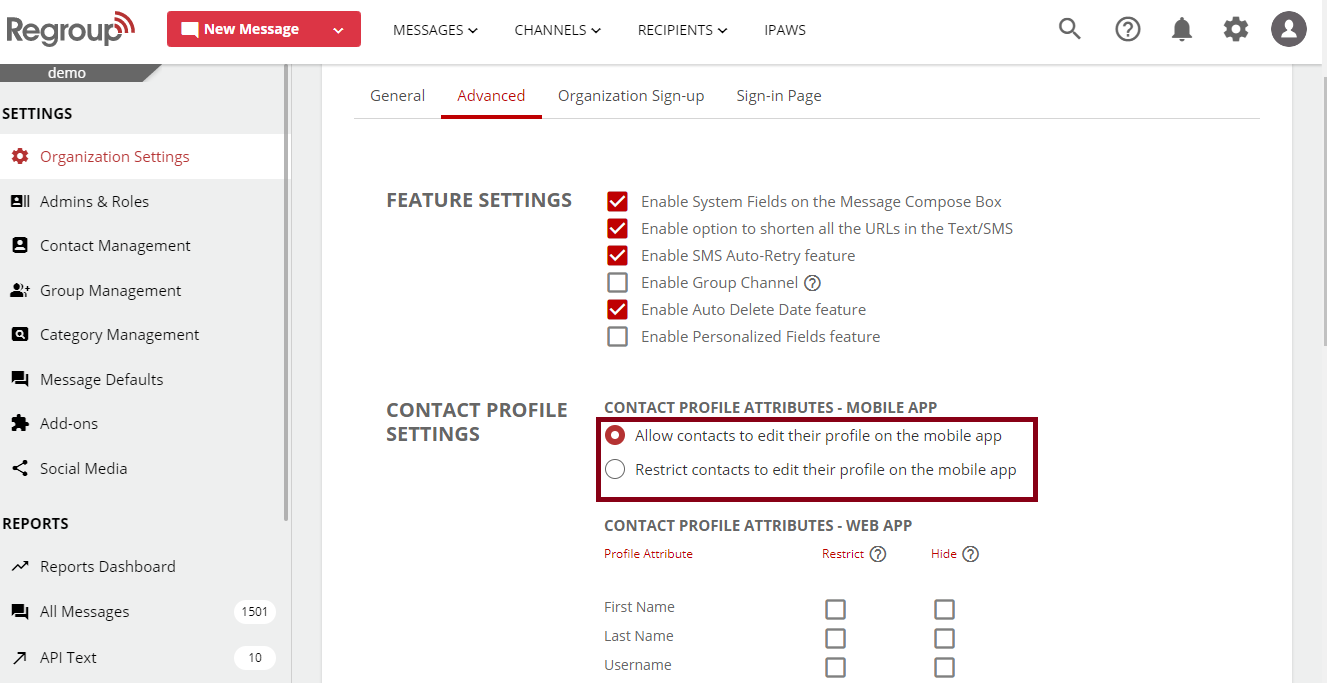1327x683 pixels.
Task: Uncheck Enable SMS Auto-Retry feature
Action: pos(618,256)
